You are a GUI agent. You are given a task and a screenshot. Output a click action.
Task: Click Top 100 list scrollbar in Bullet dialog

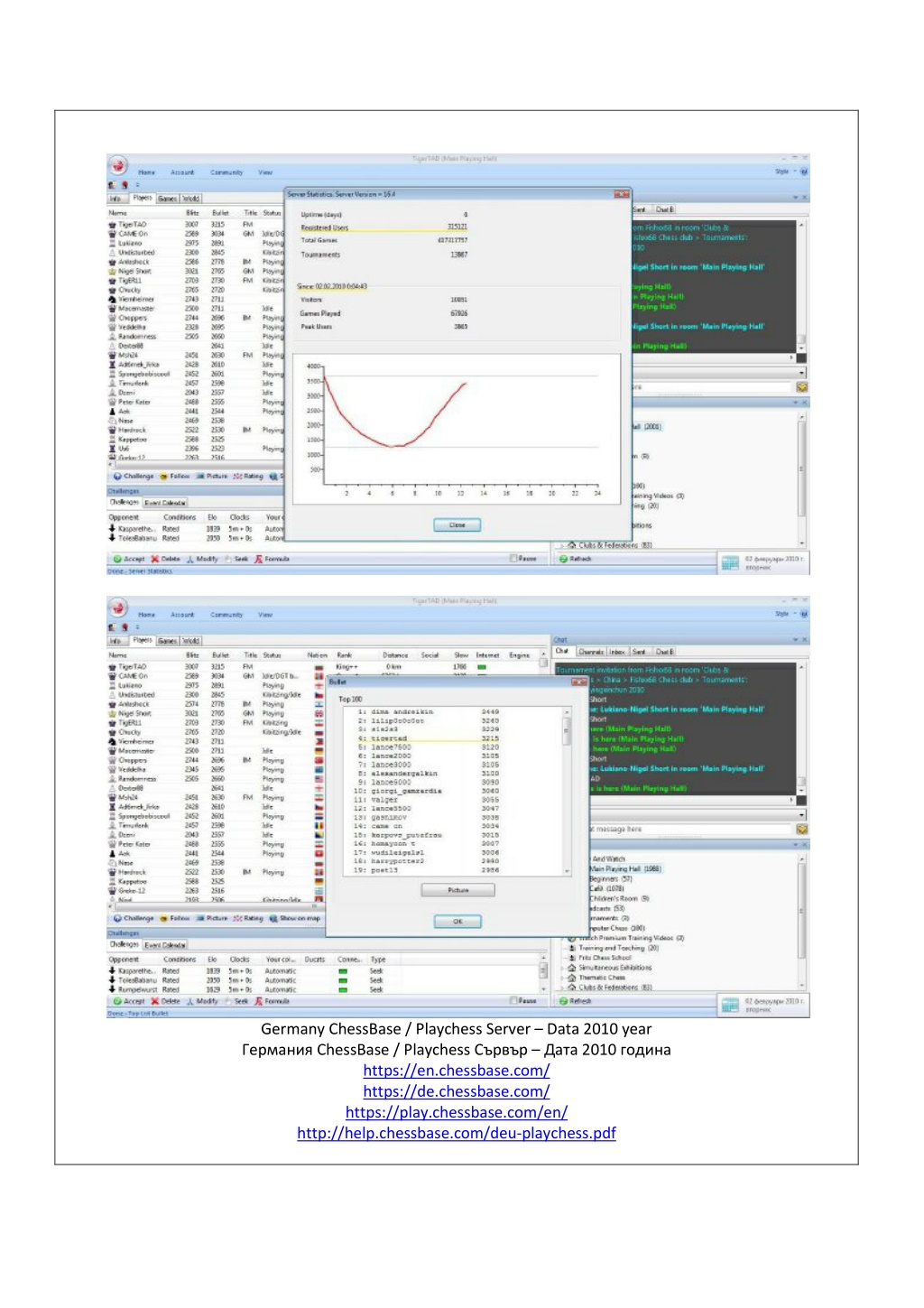568,792
